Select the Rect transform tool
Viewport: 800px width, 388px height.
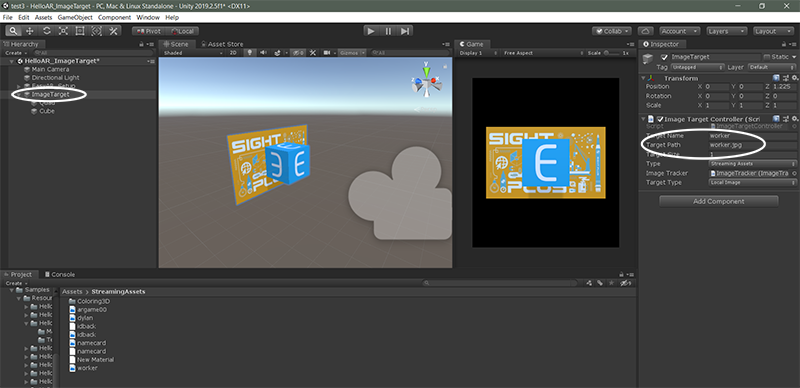coord(80,31)
